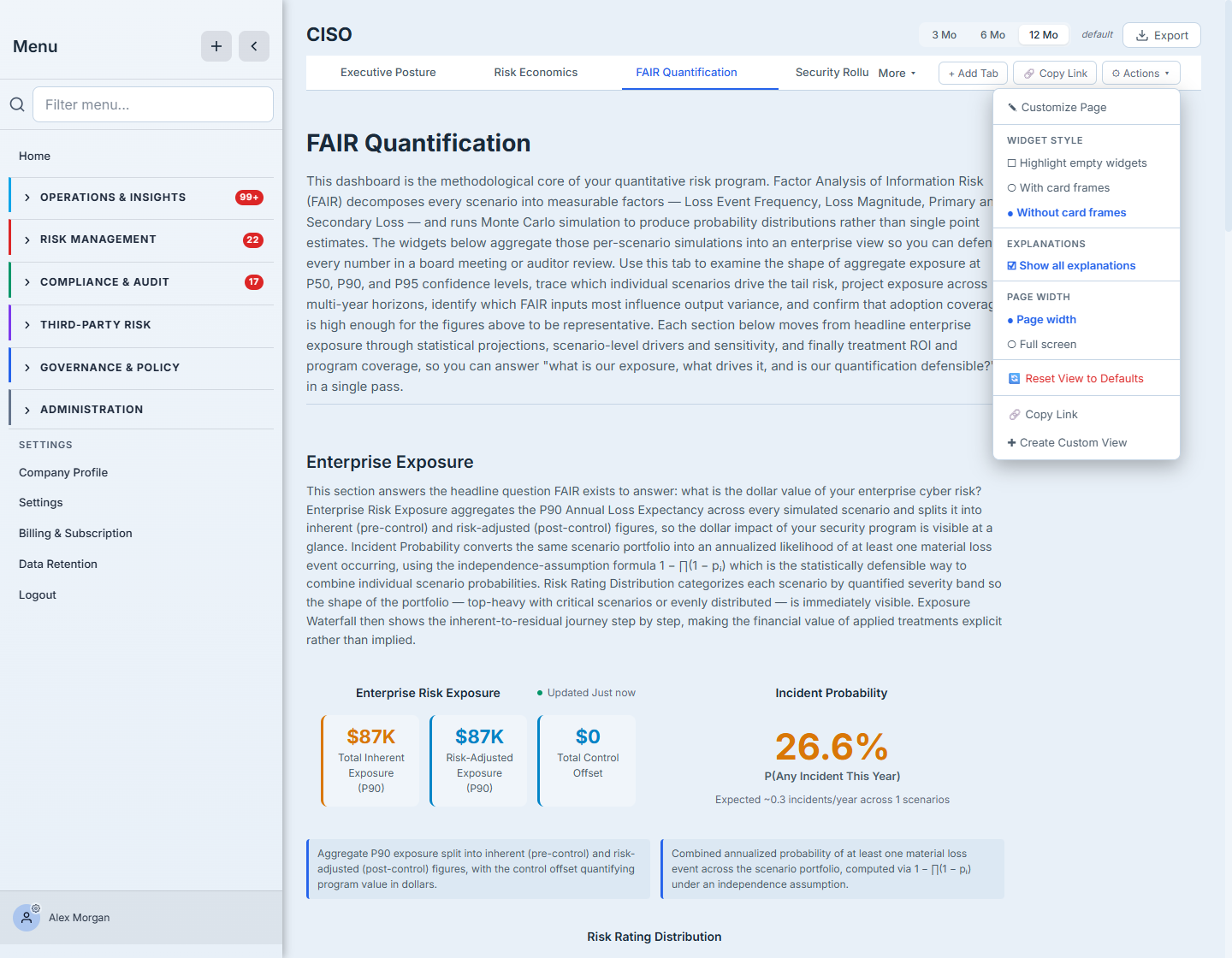Image resolution: width=1232 pixels, height=958 pixels.
Task: Open Company Profile settings
Action: pyautogui.click(x=63, y=472)
